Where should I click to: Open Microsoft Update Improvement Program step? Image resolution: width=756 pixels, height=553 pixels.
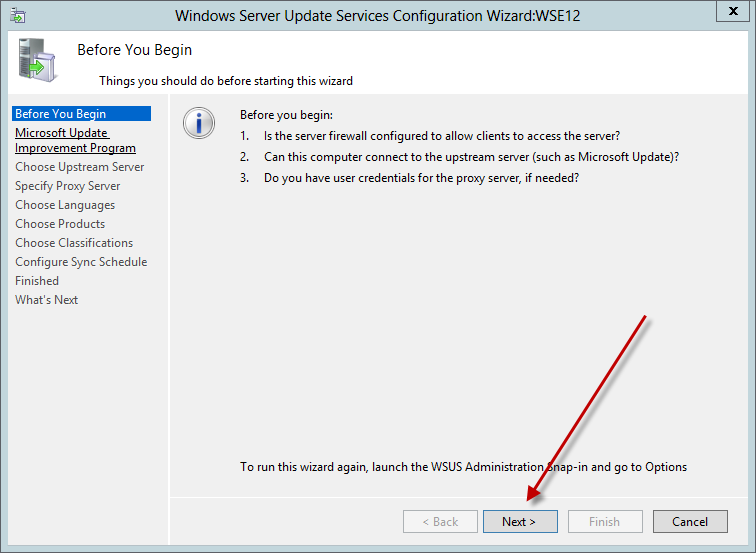[75, 140]
